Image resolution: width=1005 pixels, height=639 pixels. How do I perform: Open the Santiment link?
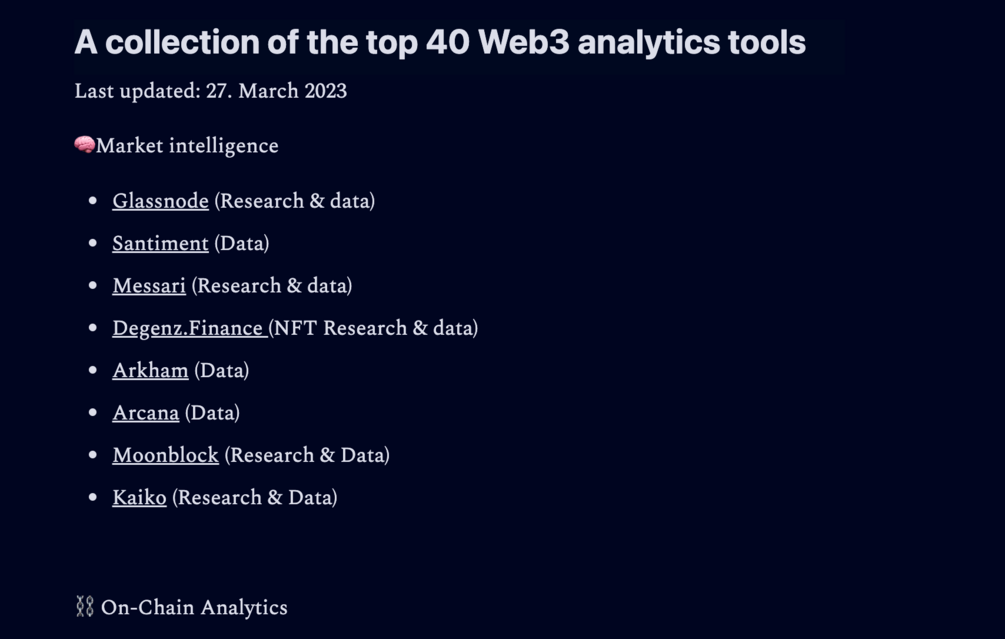pos(160,244)
